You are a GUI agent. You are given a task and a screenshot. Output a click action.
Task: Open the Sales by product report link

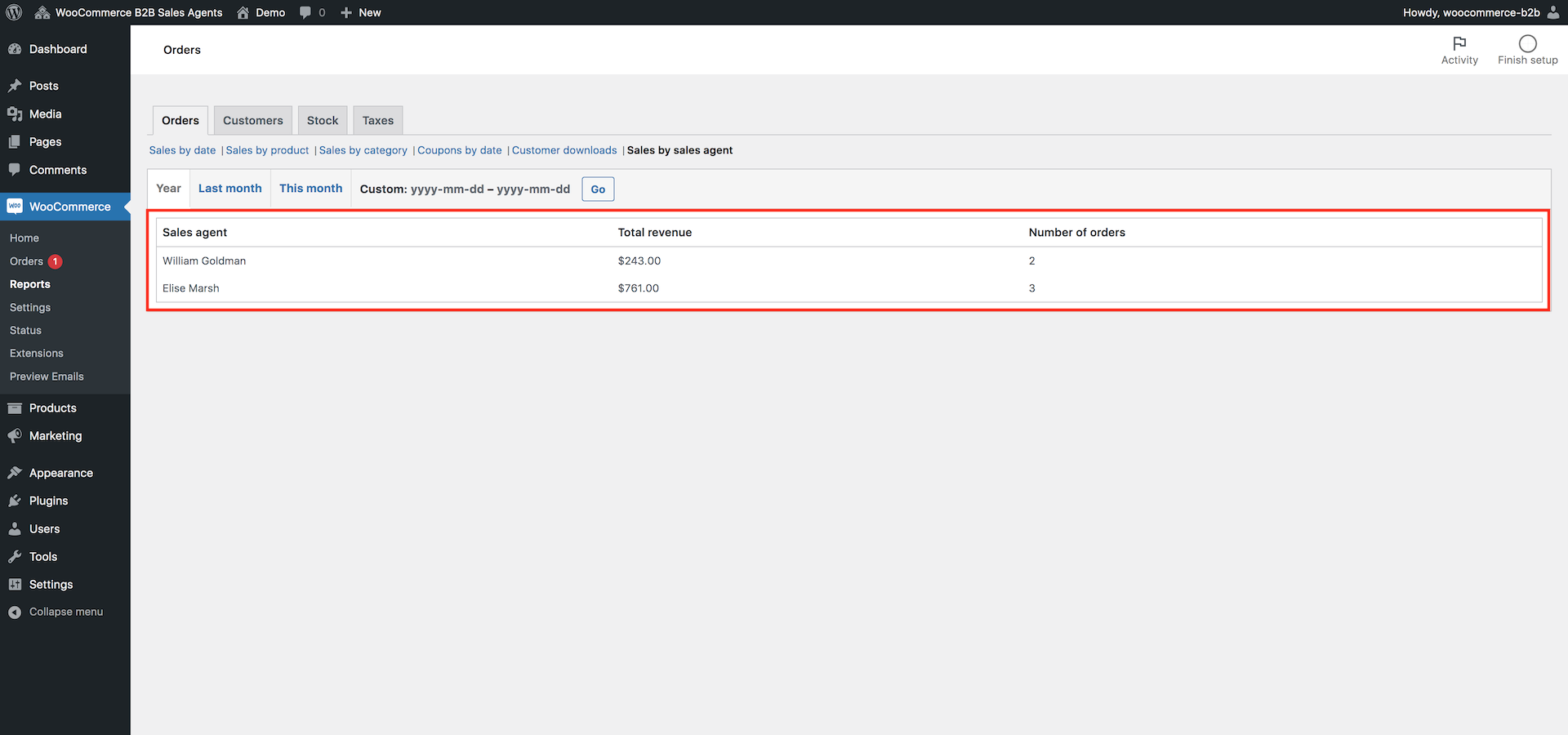pos(267,150)
